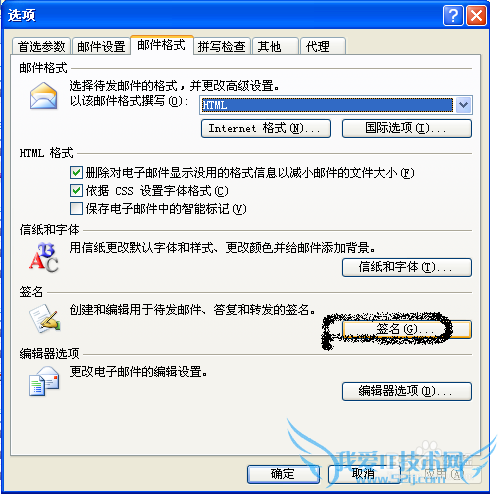This screenshot has width=503, height=494.
Task: Uncheck 依据 CSS 设置字体格式
Action: click(x=76, y=191)
